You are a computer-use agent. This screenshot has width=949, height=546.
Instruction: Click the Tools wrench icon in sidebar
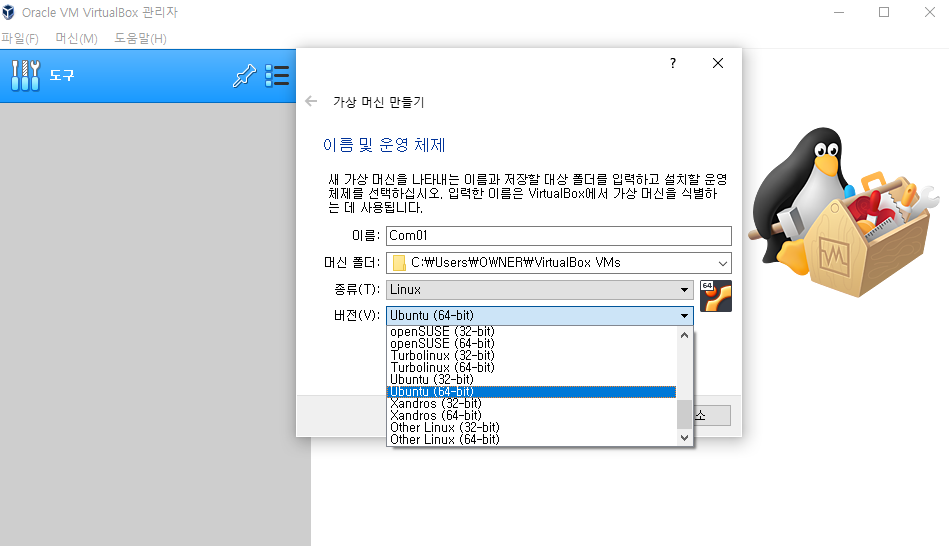pyautogui.click(x=25, y=76)
